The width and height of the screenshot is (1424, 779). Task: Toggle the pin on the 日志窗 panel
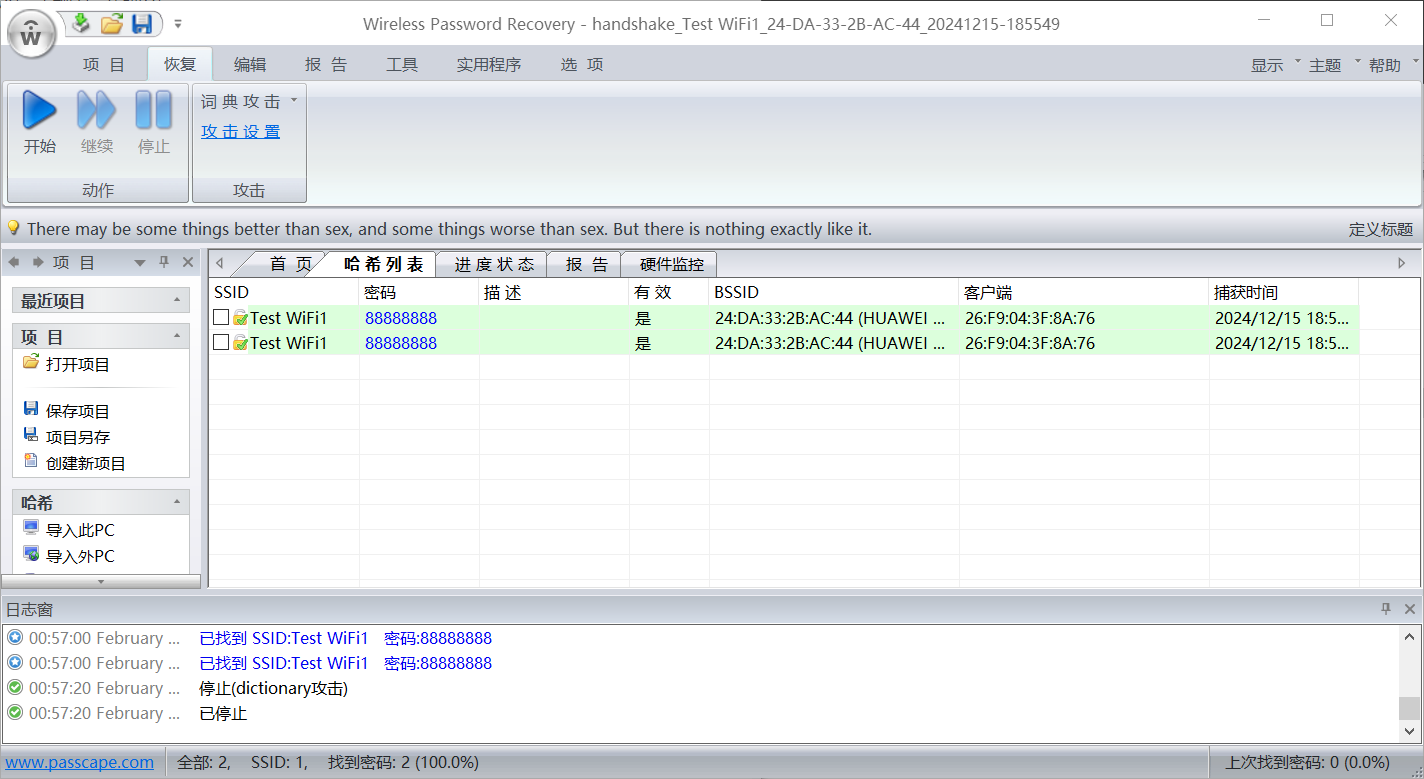pos(1387,608)
